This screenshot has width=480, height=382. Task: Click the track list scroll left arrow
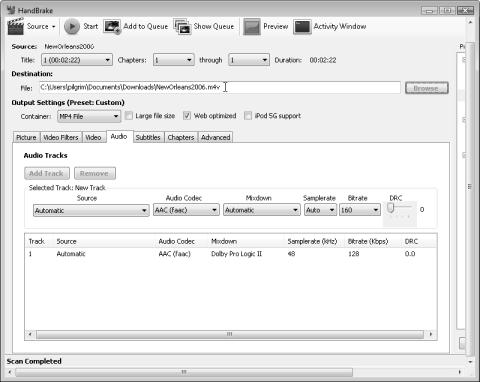click(x=30, y=334)
